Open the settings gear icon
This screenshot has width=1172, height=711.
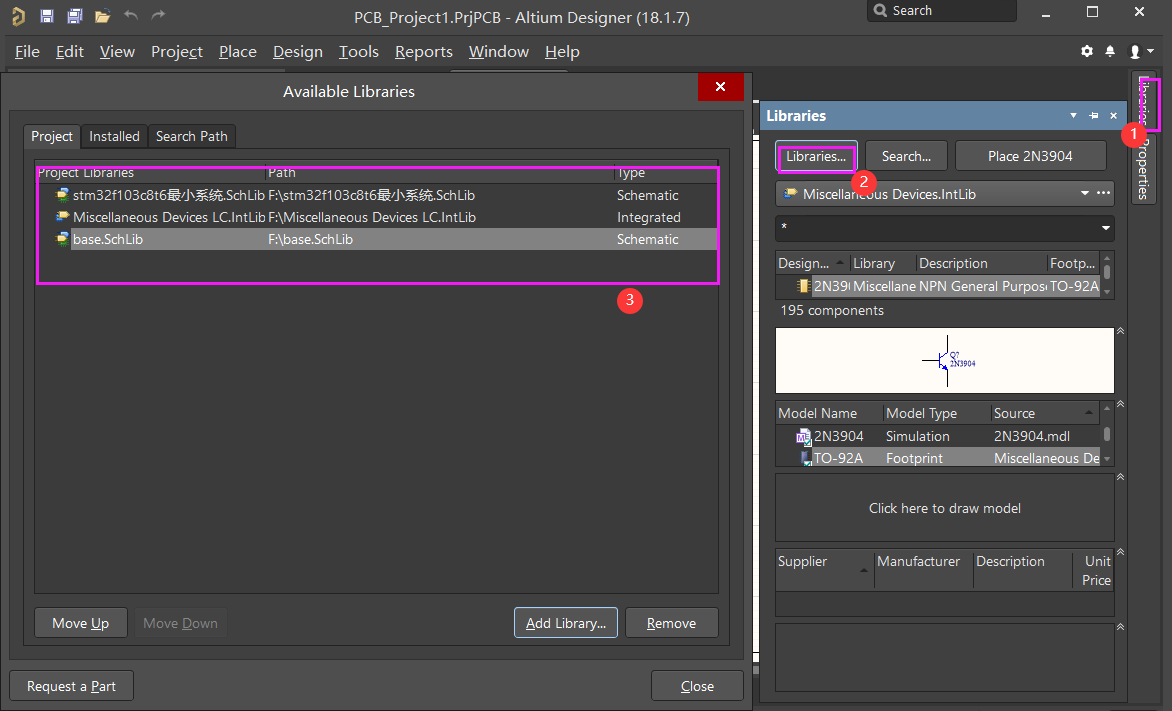coord(1087,51)
